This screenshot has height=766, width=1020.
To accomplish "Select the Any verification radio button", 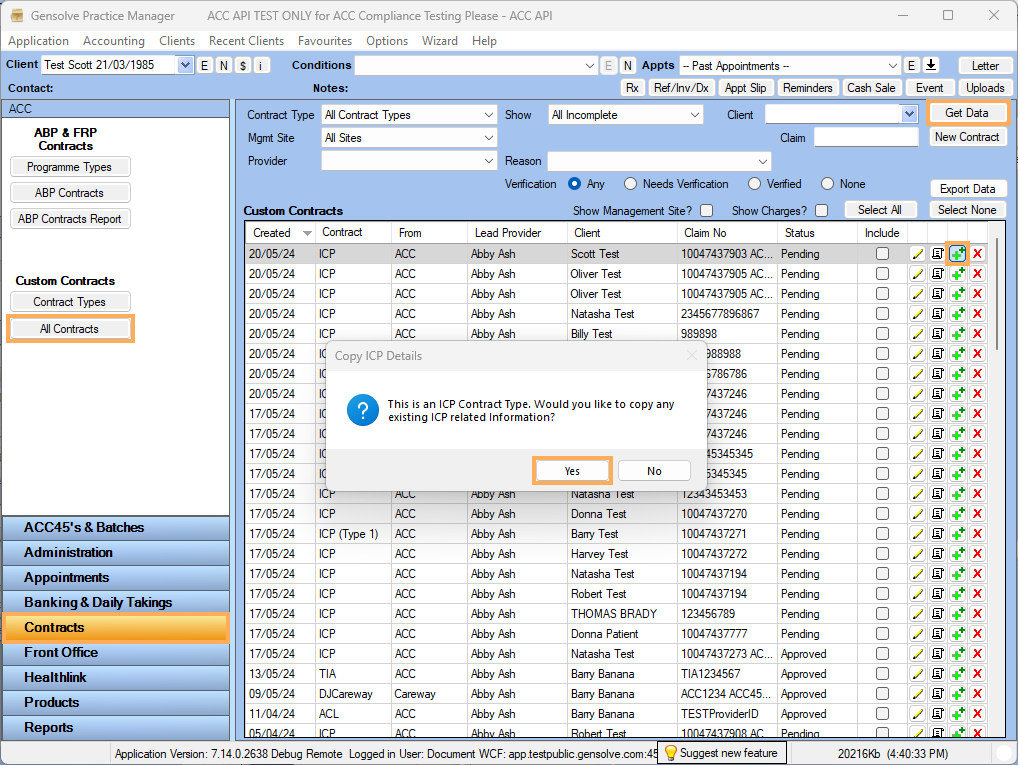I will click(574, 184).
